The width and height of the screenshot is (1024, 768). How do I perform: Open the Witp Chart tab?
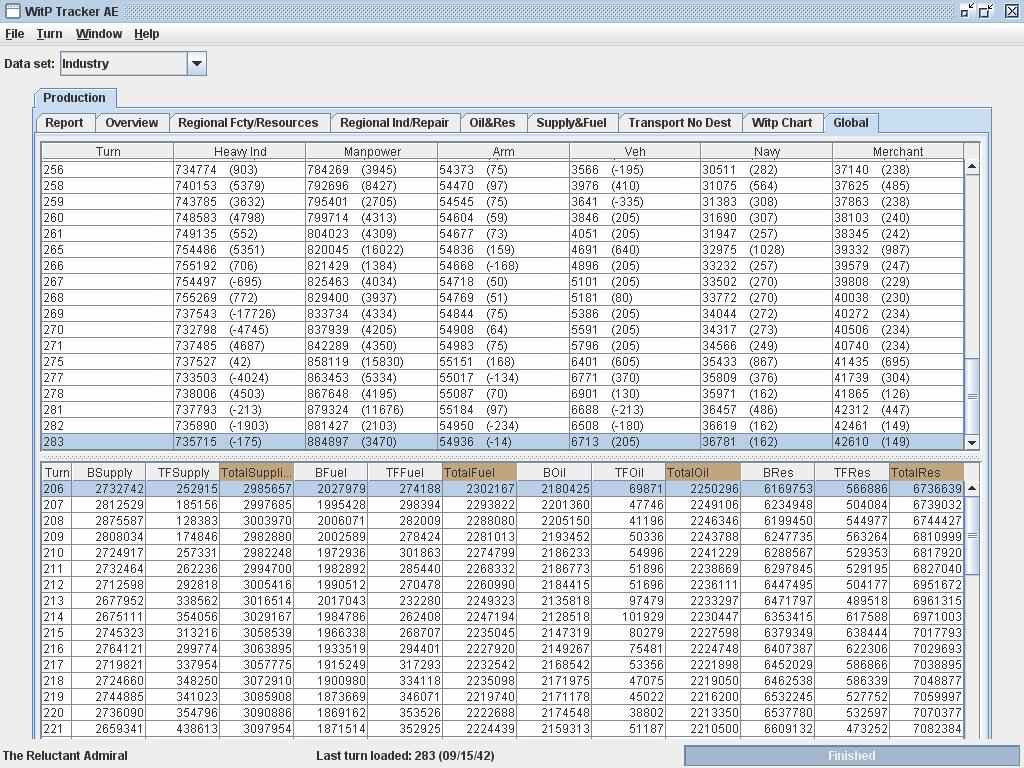coord(782,123)
